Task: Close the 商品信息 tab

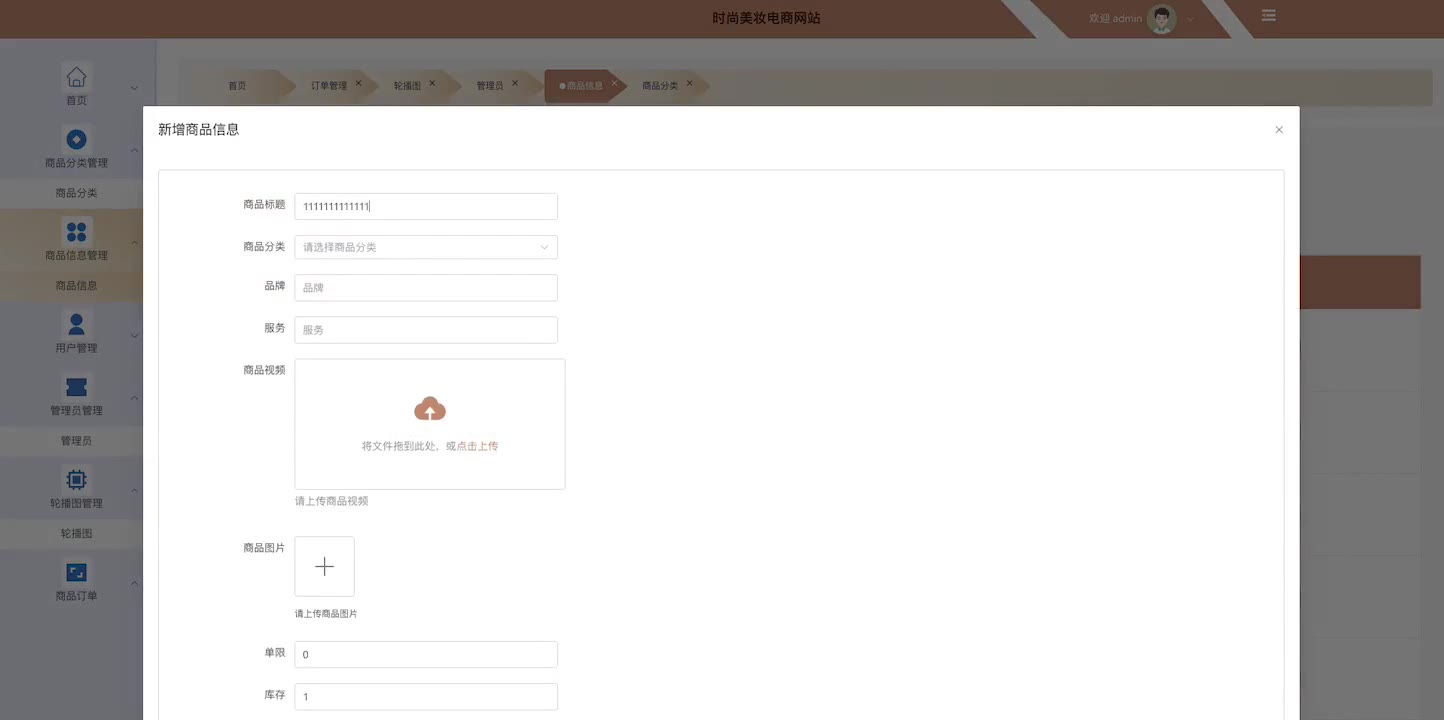Action: pyautogui.click(x=614, y=83)
